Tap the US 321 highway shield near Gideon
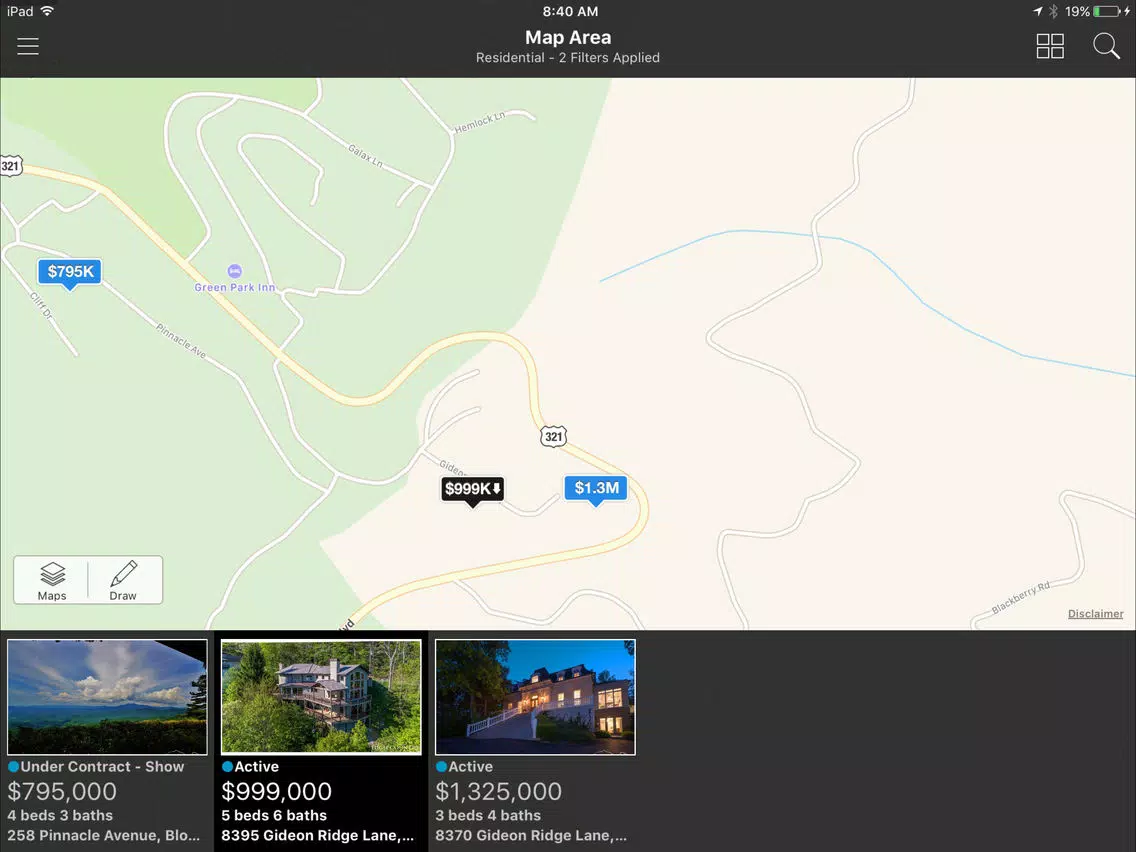The height and width of the screenshot is (852, 1136). point(553,436)
